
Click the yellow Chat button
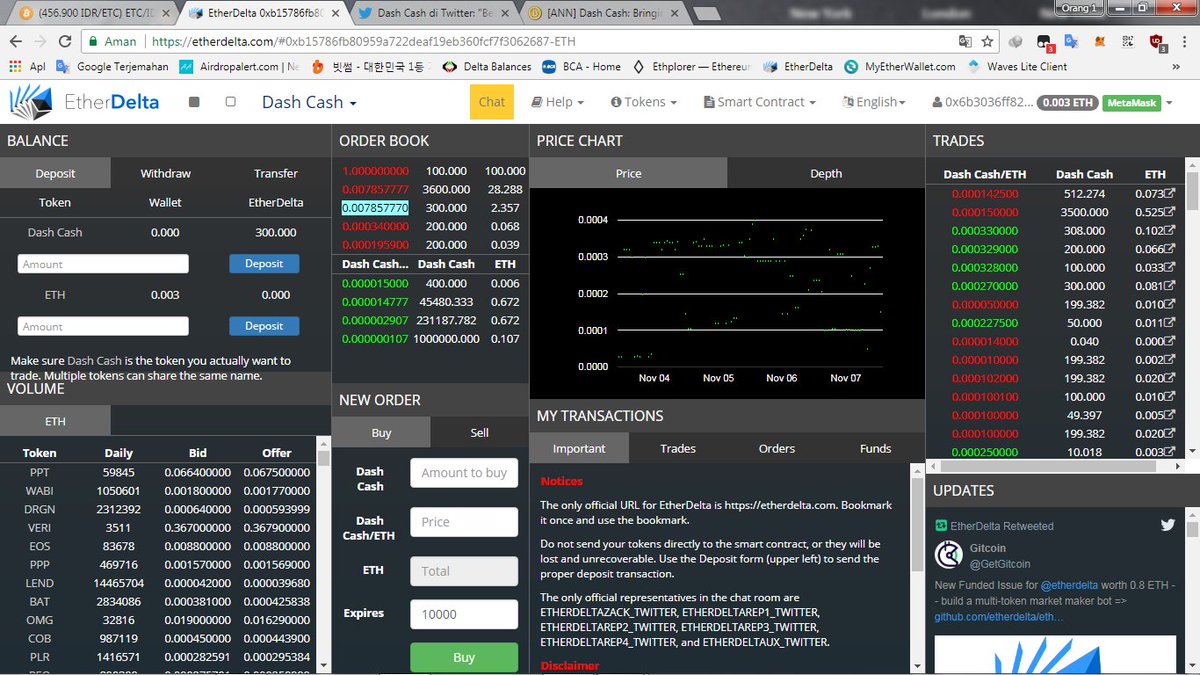pos(492,102)
